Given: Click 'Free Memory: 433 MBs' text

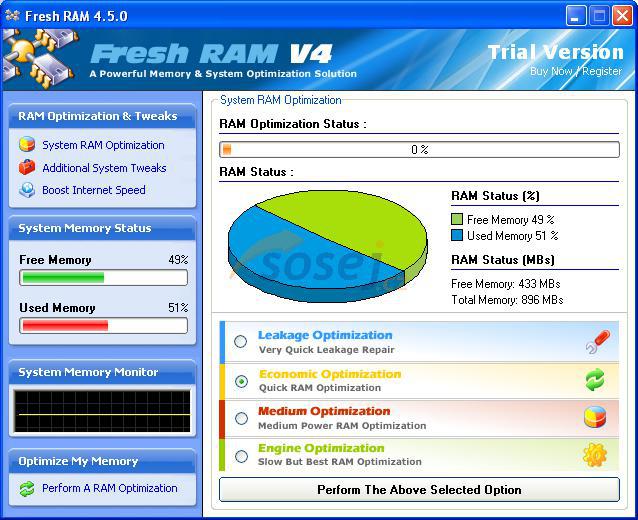Looking at the screenshot, I should pyautogui.click(x=506, y=284).
